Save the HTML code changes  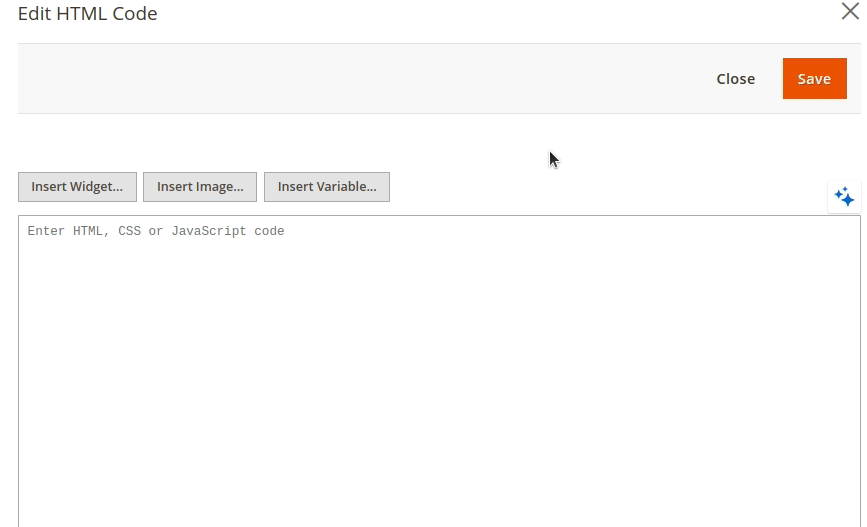tap(814, 79)
